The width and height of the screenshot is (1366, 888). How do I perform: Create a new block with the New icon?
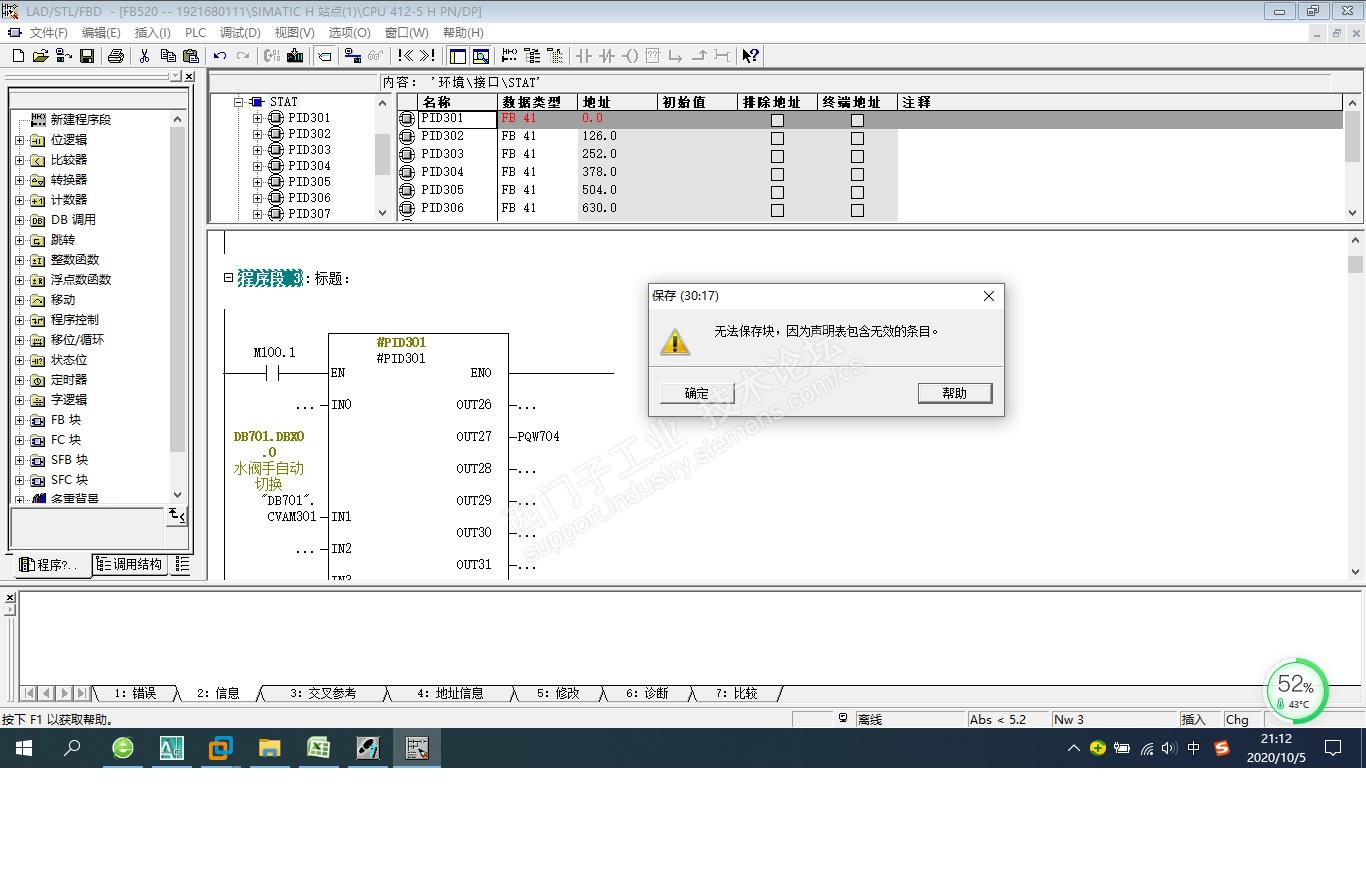coord(18,56)
